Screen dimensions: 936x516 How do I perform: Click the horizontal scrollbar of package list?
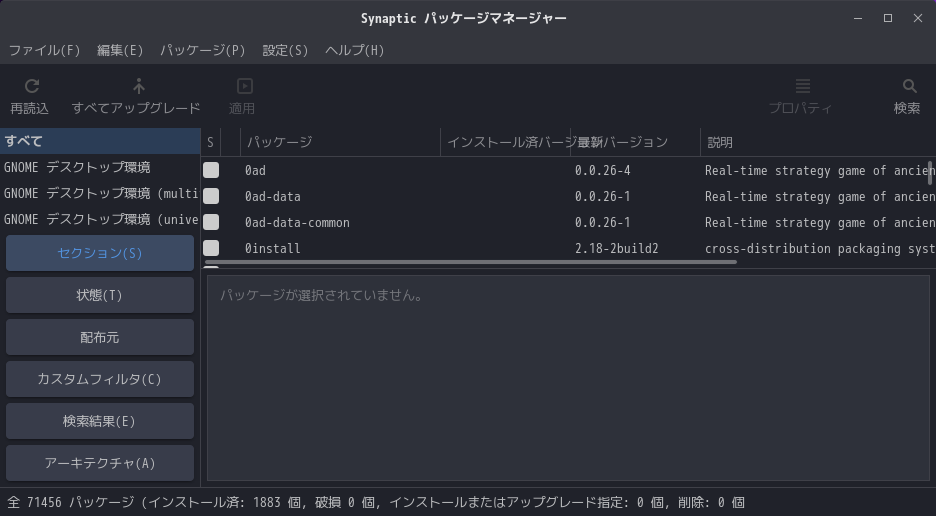click(x=471, y=262)
